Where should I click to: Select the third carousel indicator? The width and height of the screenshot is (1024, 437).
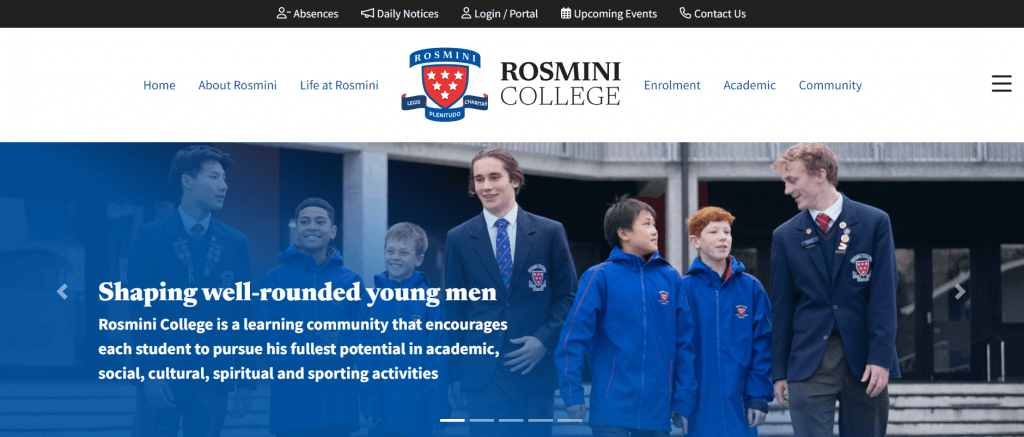tap(511, 420)
